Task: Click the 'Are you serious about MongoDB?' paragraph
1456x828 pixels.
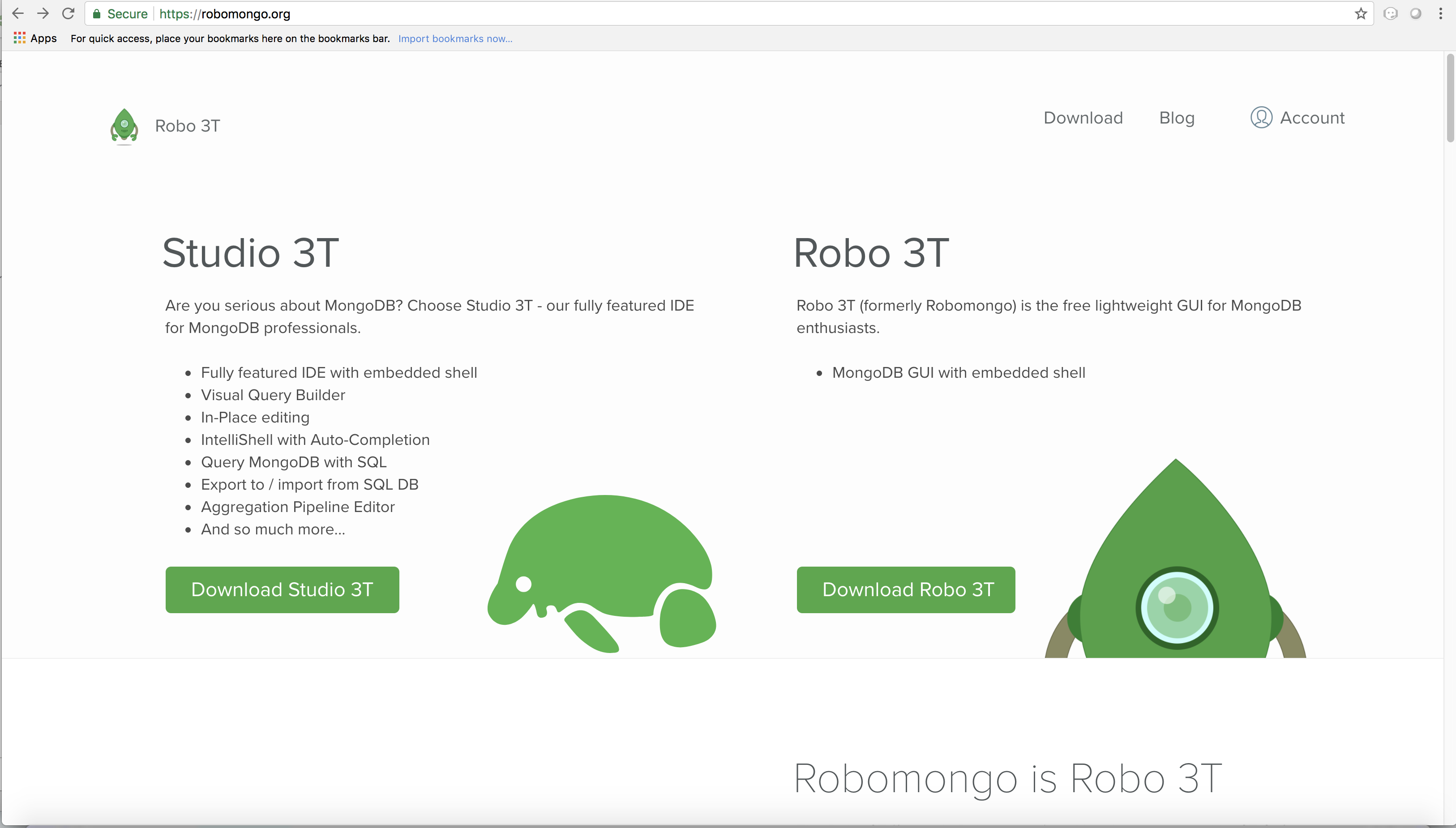Action: (429, 317)
